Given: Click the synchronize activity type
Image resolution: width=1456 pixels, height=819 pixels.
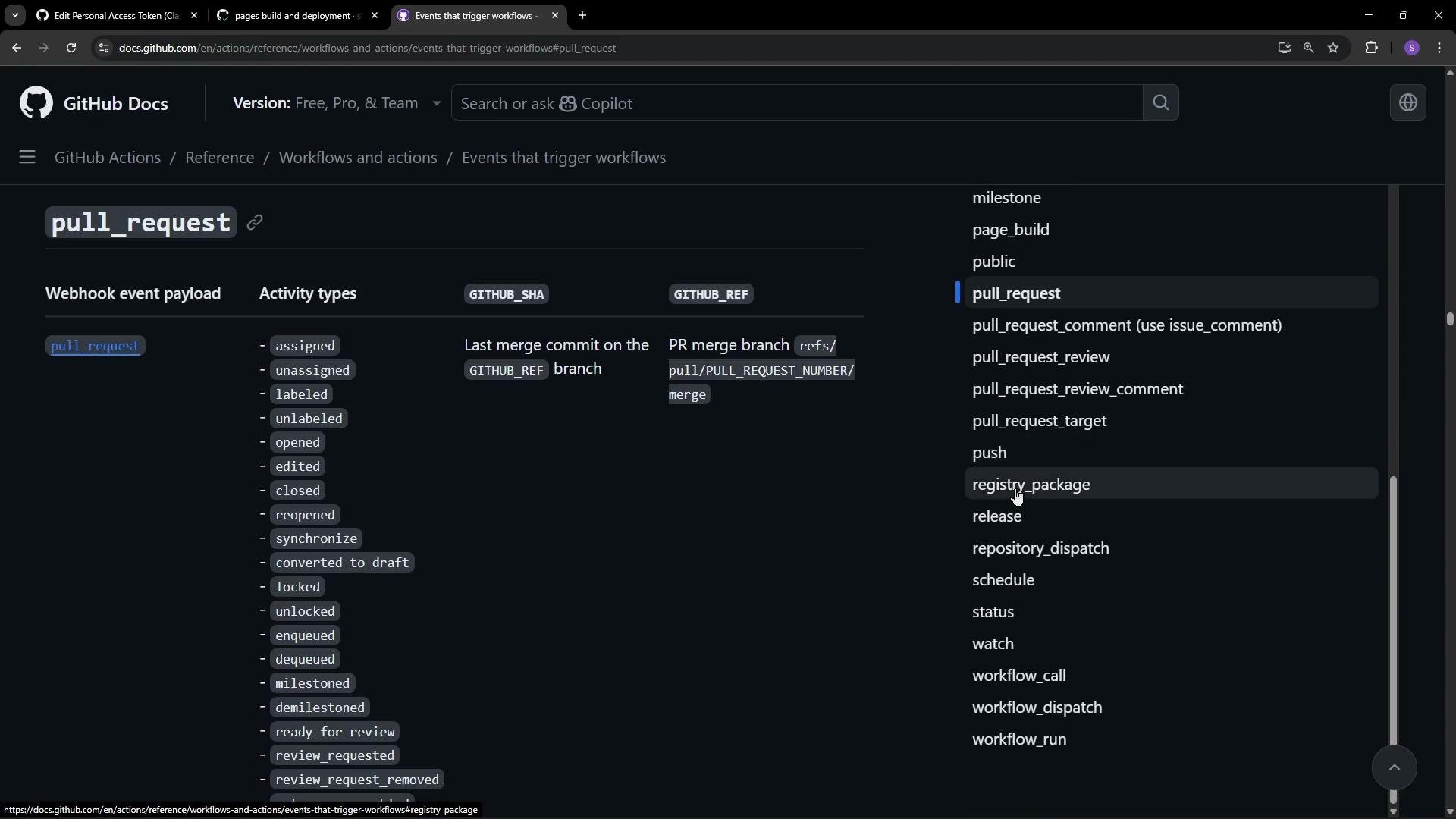Looking at the screenshot, I should pyautogui.click(x=316, y=538).
